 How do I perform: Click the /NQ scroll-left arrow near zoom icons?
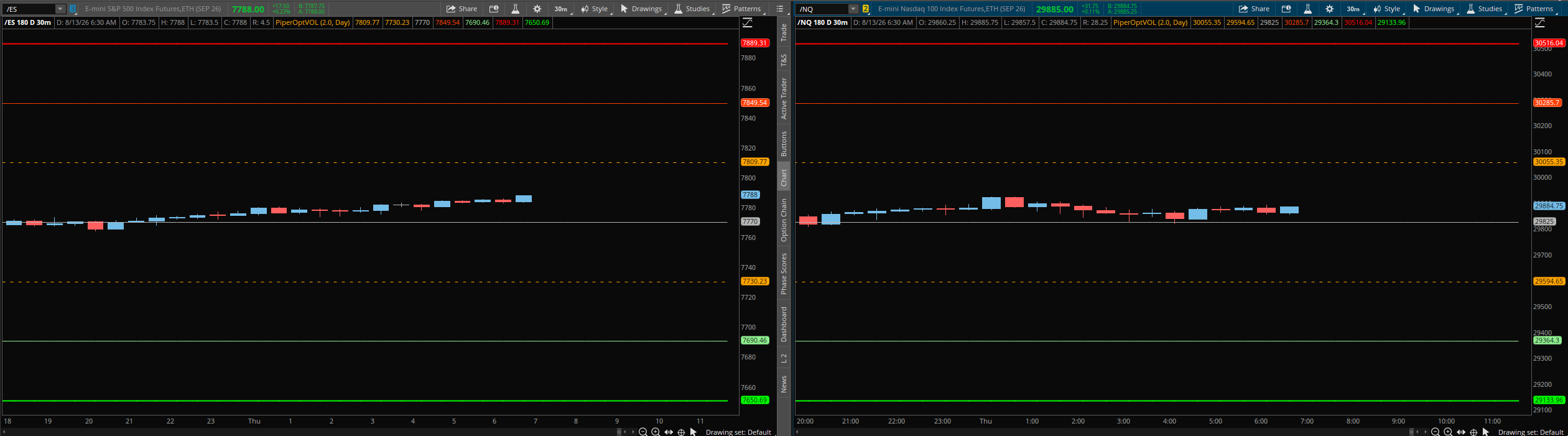[1417, 432]
